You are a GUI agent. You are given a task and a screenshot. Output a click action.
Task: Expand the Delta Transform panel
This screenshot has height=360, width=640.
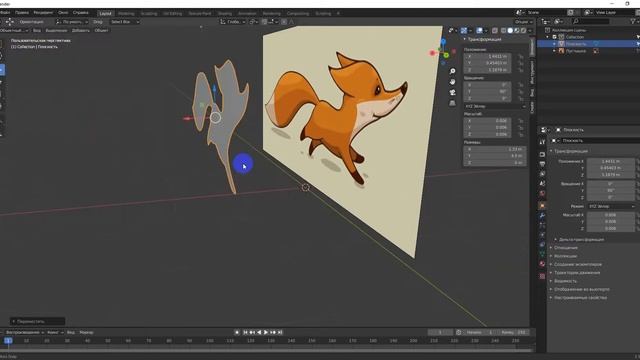(581, 240)
